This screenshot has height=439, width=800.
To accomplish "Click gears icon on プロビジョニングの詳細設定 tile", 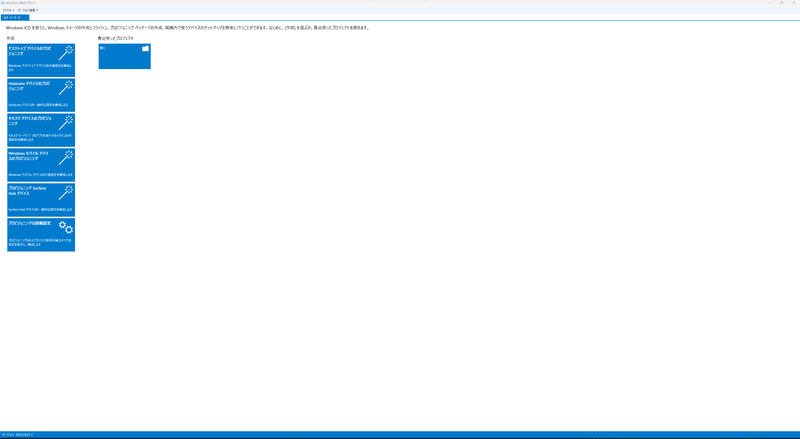I will click(x=66, y=227).
